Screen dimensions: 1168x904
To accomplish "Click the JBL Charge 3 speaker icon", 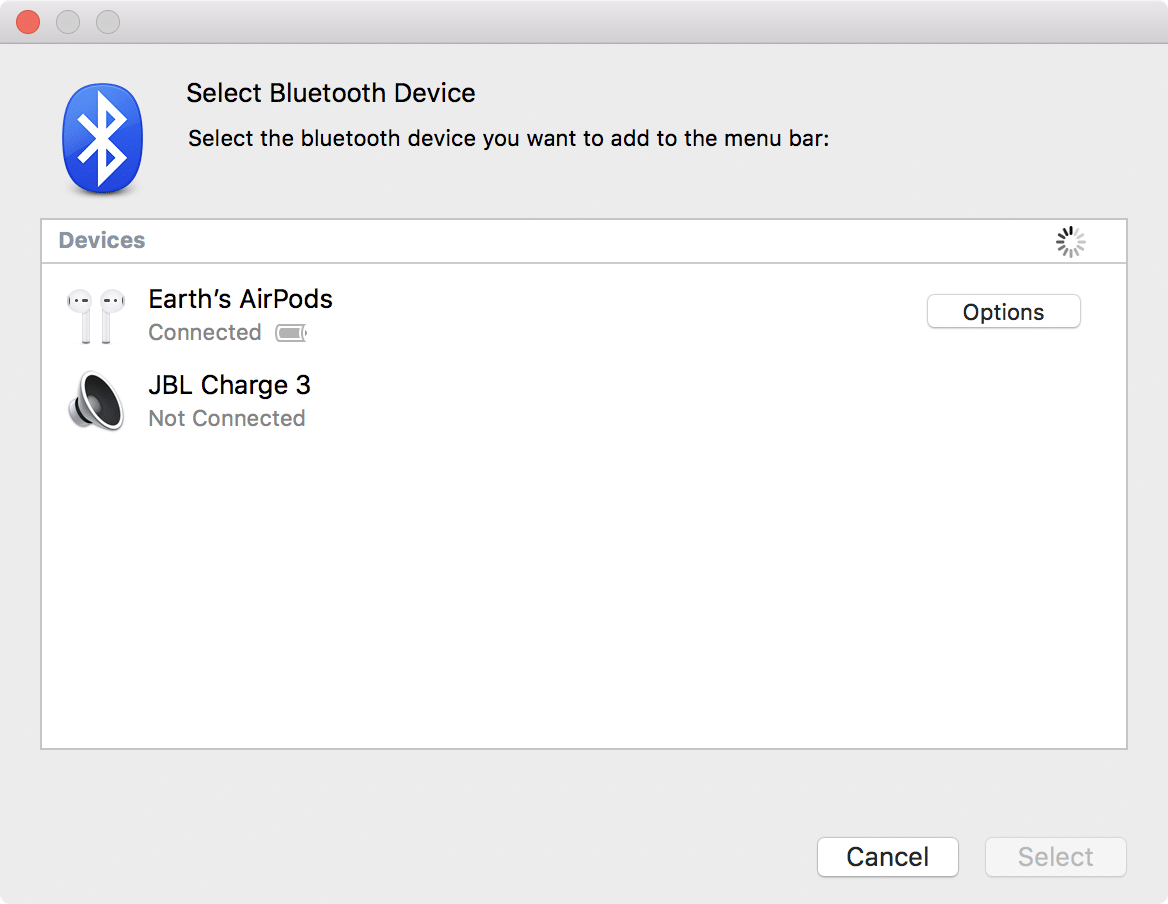I will pos(96,401).
